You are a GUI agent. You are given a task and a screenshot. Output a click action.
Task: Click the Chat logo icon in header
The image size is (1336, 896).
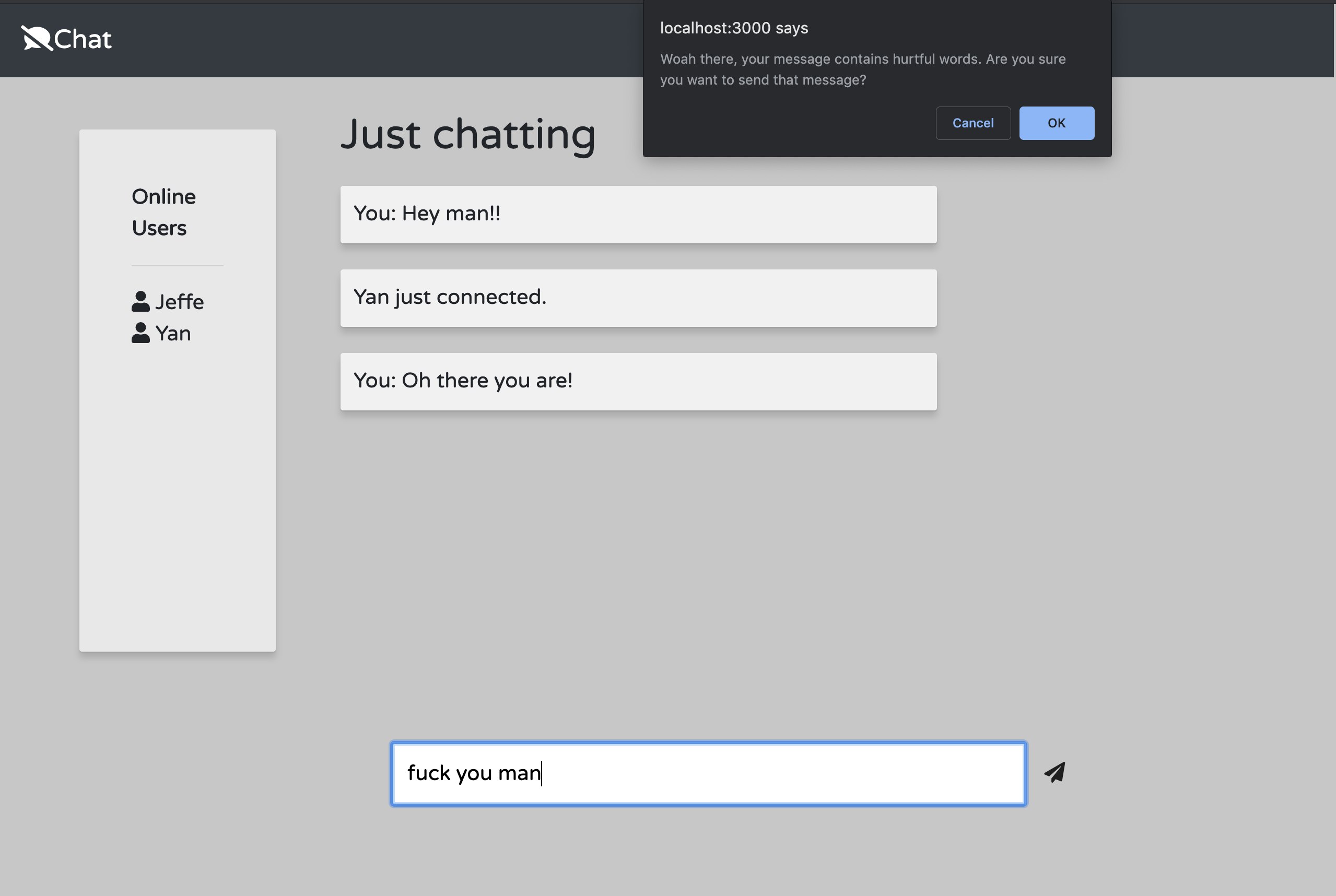coord(37,39)
